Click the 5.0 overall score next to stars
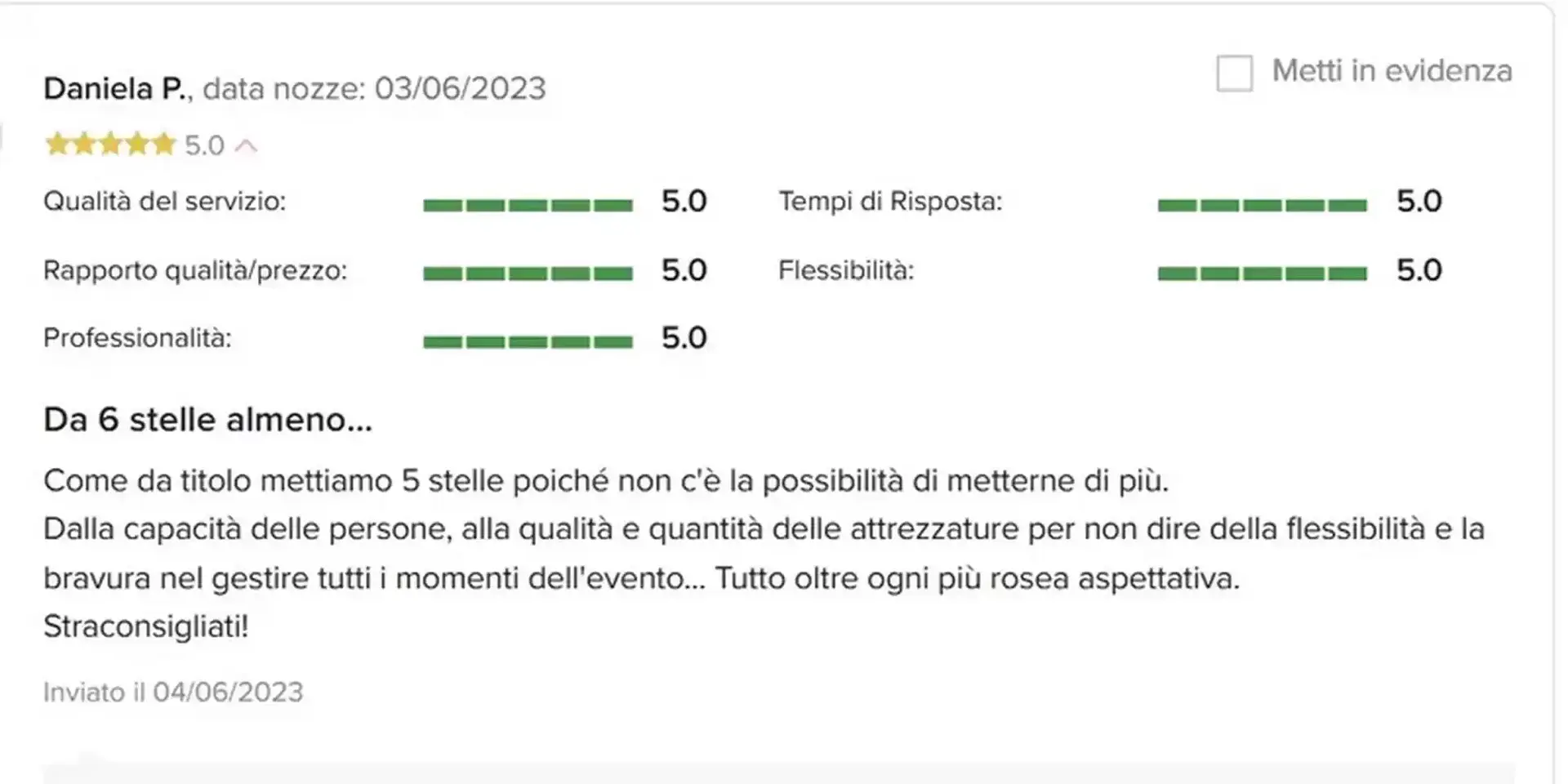1568x784 pixels. (204, 145)
